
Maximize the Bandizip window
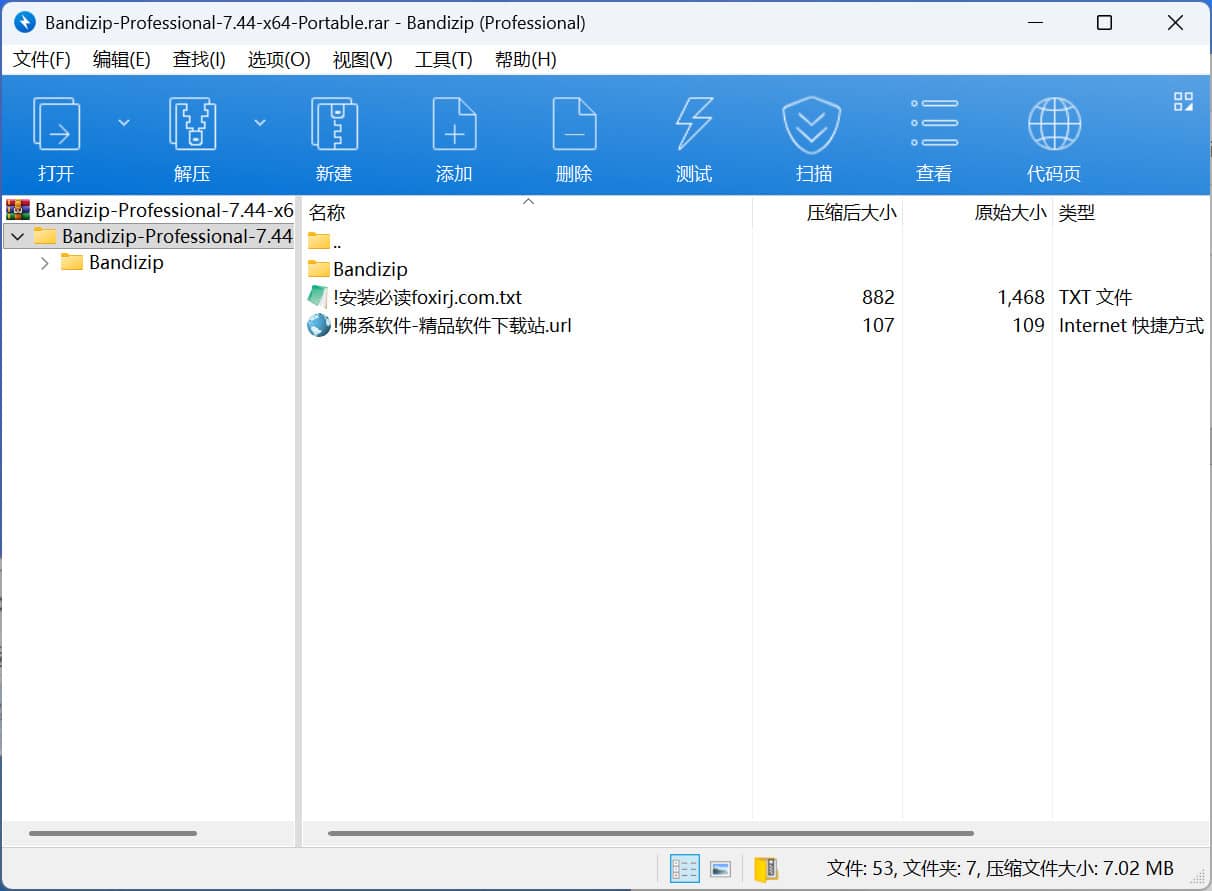pos(1104,23)
